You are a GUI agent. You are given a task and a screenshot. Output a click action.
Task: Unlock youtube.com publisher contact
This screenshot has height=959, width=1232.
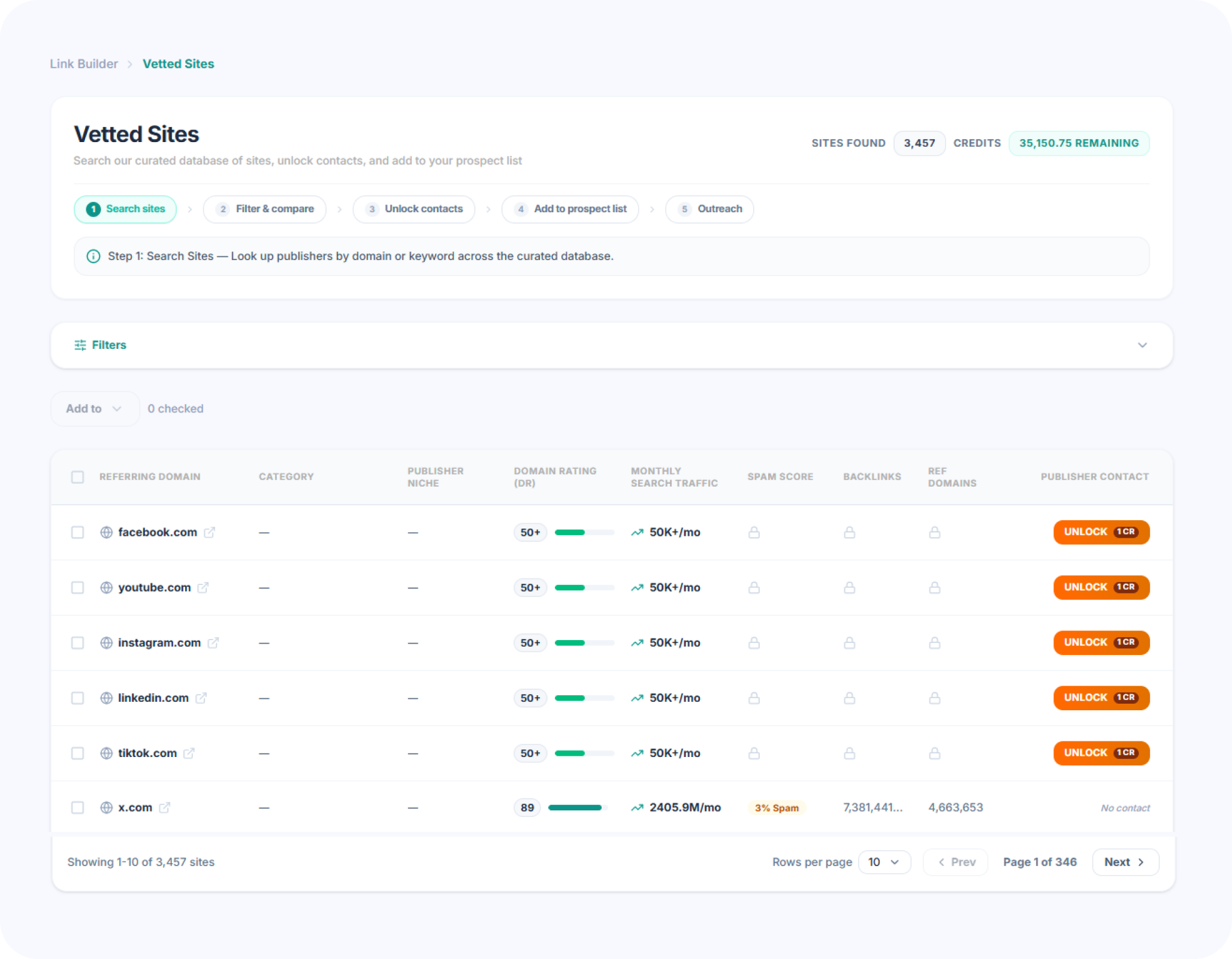tap(1101, 587)
